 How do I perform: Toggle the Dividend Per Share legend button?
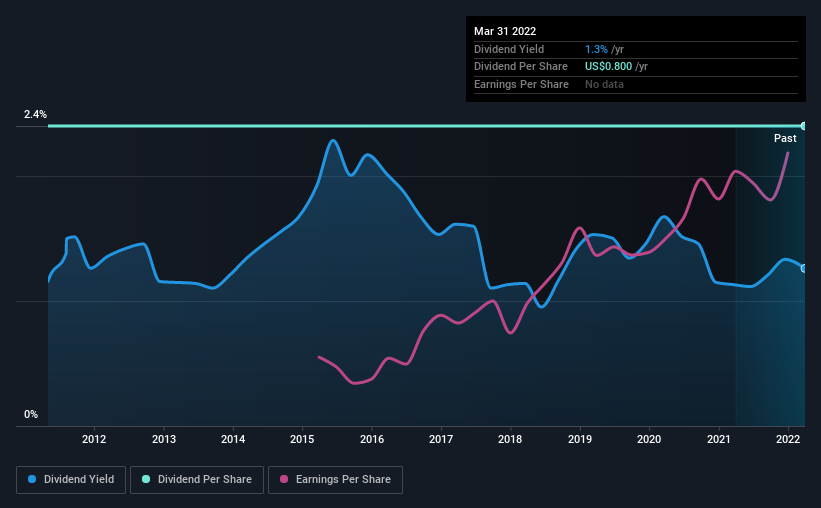197,480
